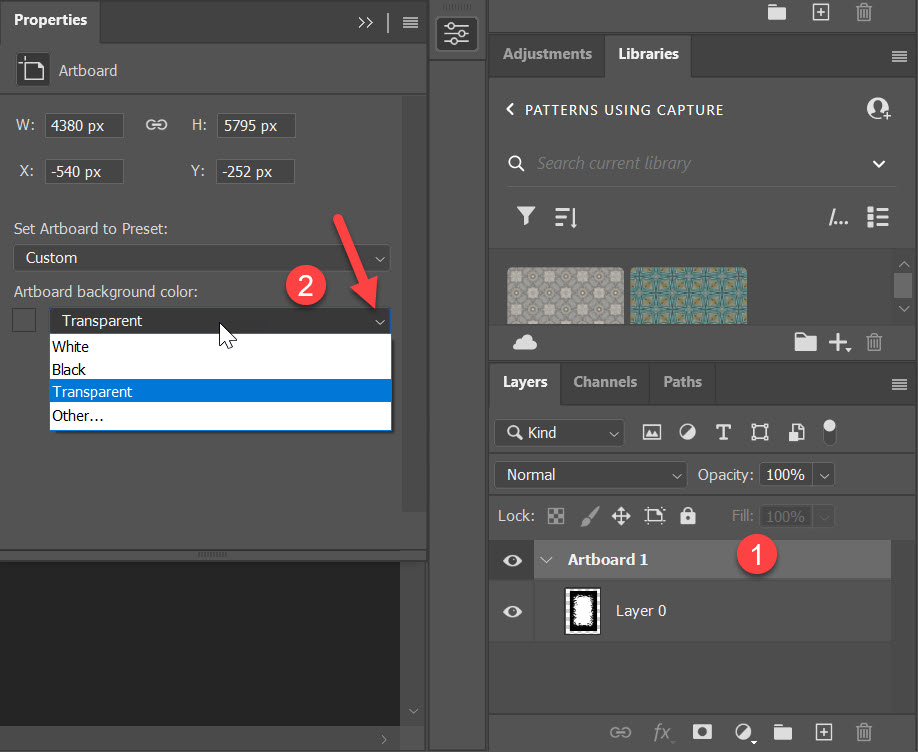Viewport: 918px width, 752px height.
Task: Add a layer mask from the Layers panel bottom
Action: click(701, 733)
